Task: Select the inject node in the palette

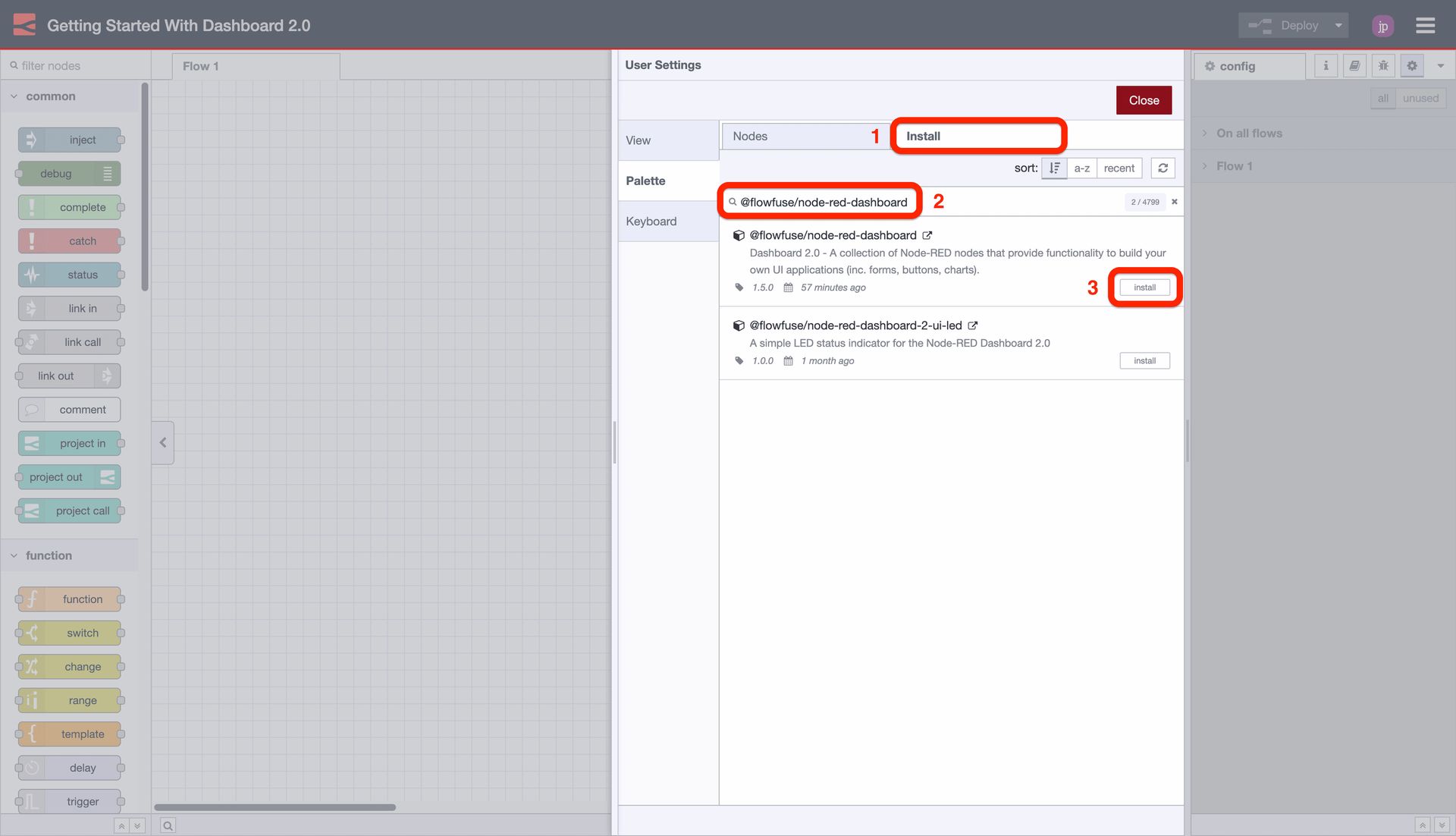Action: pyautogui.click(x=69, y=140)
